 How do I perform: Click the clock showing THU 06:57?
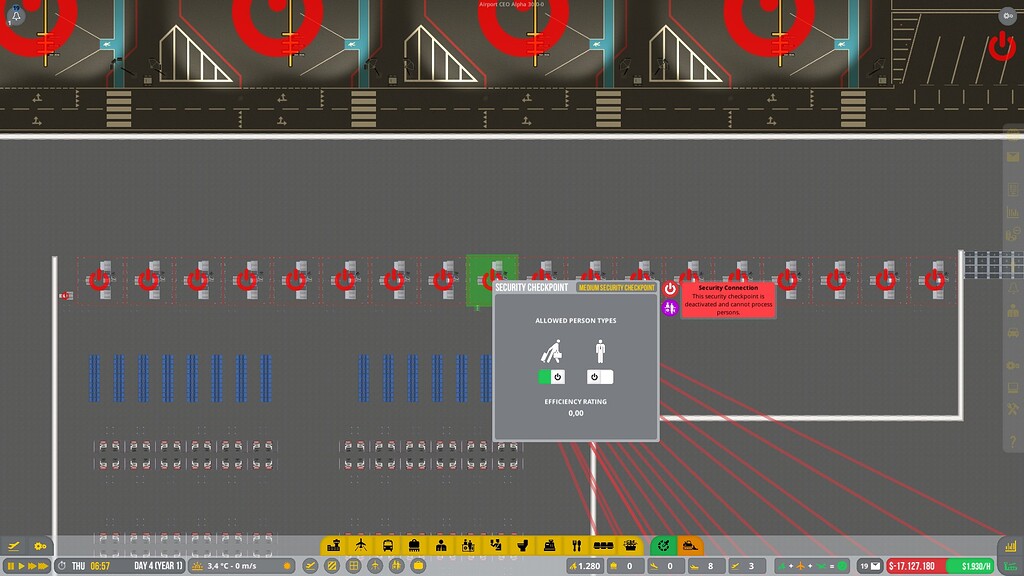pyautogui.click(x=91, y=566)
